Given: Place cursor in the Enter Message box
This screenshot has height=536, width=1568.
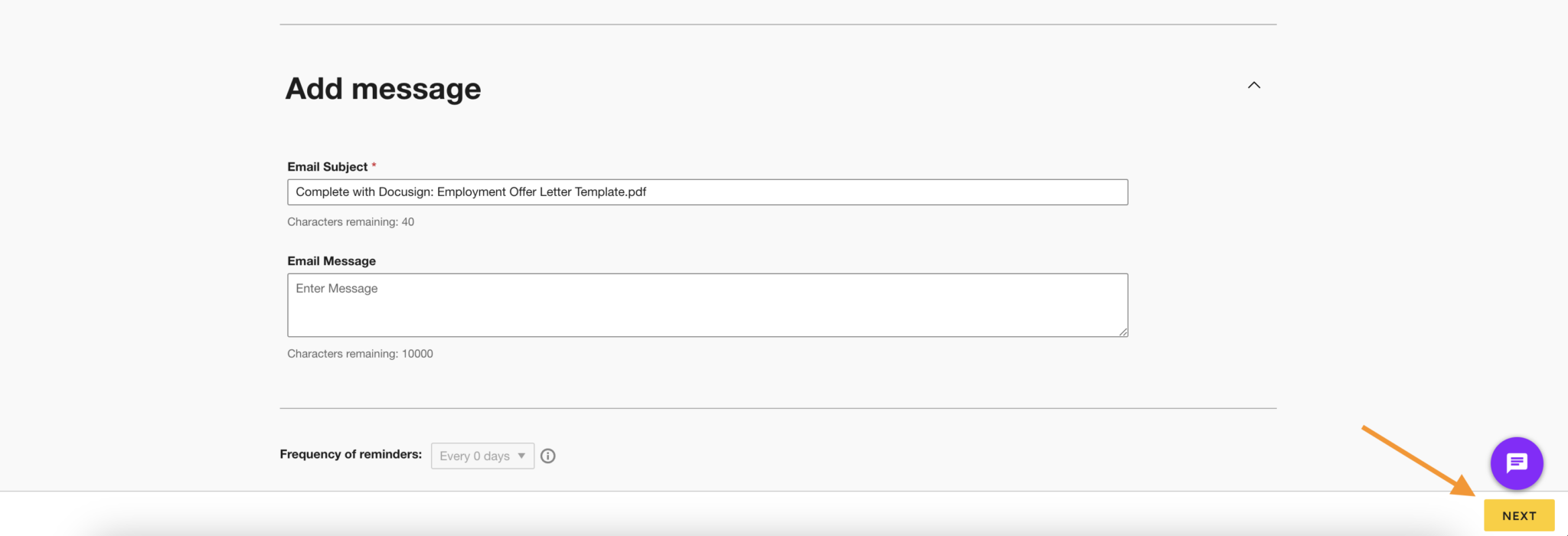Looking at the screenshot, I should (707, 304).
